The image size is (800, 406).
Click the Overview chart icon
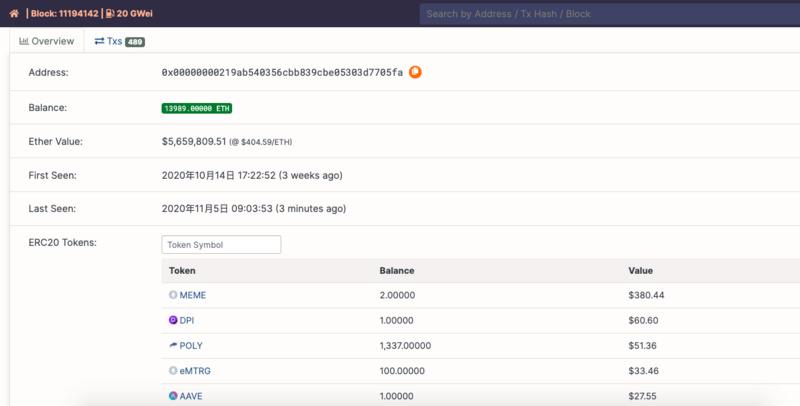[23, 41]
